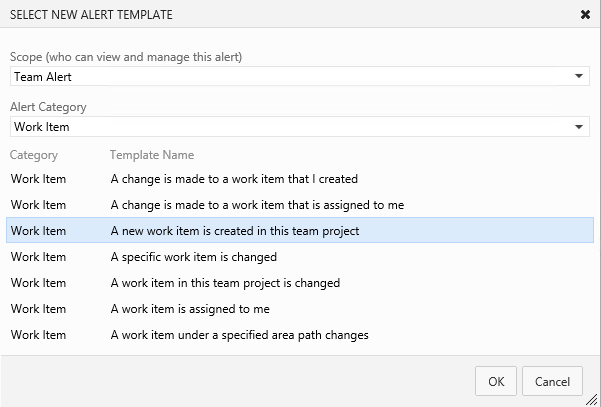Sort by the Category column header

coord(34,155)
